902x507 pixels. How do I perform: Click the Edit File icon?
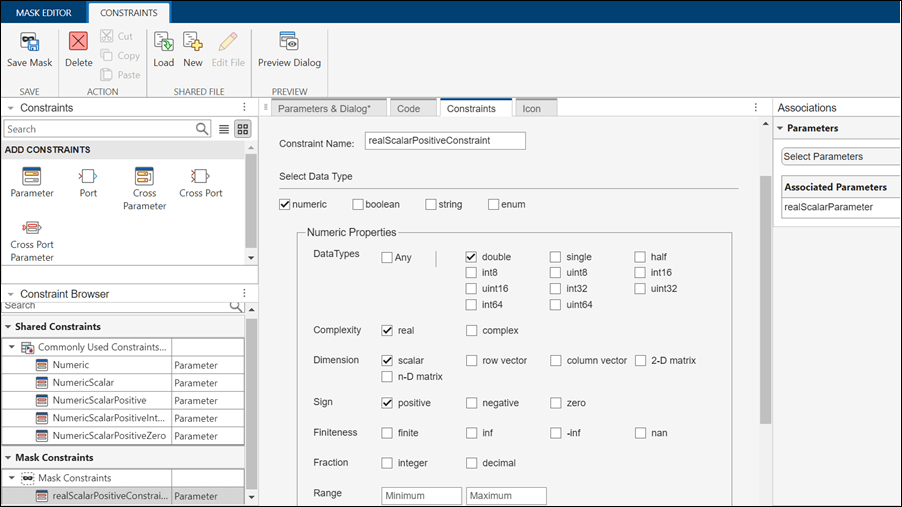point(228,42)
